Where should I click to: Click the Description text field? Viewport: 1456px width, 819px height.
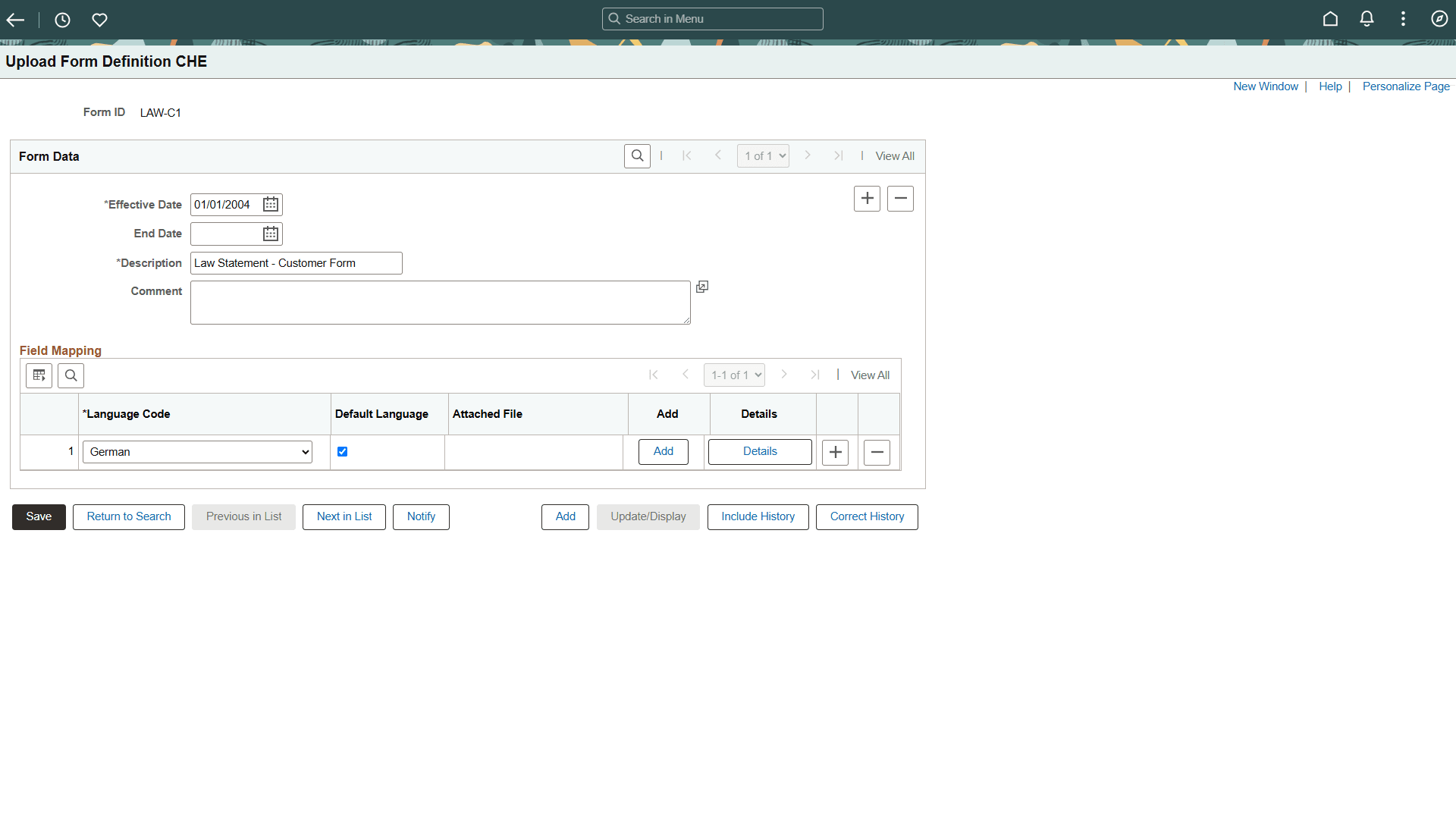[297, 263]
